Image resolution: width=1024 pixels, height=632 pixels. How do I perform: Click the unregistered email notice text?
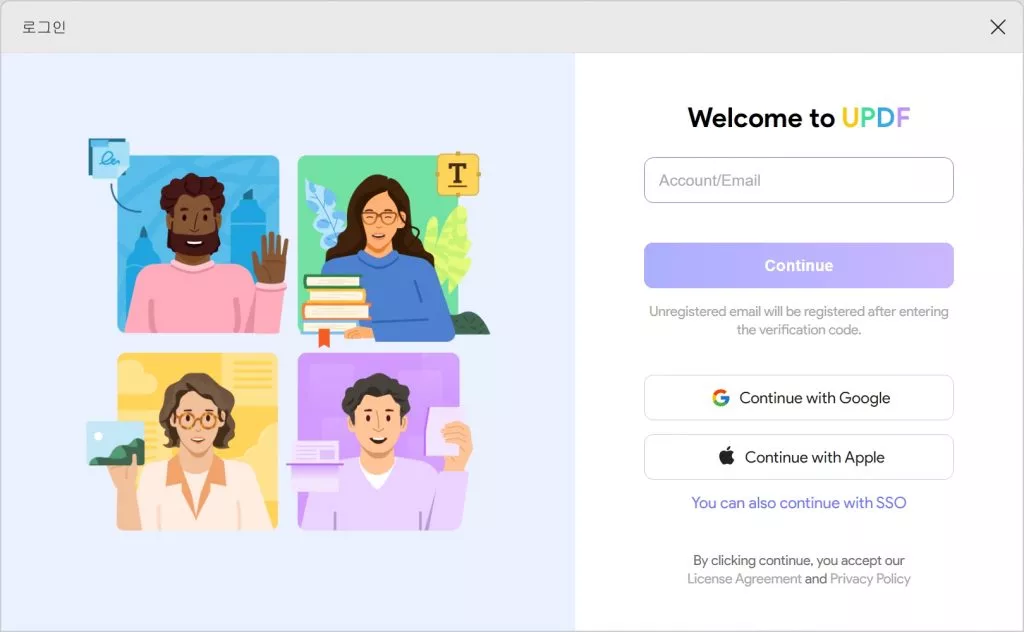[798, 321]
